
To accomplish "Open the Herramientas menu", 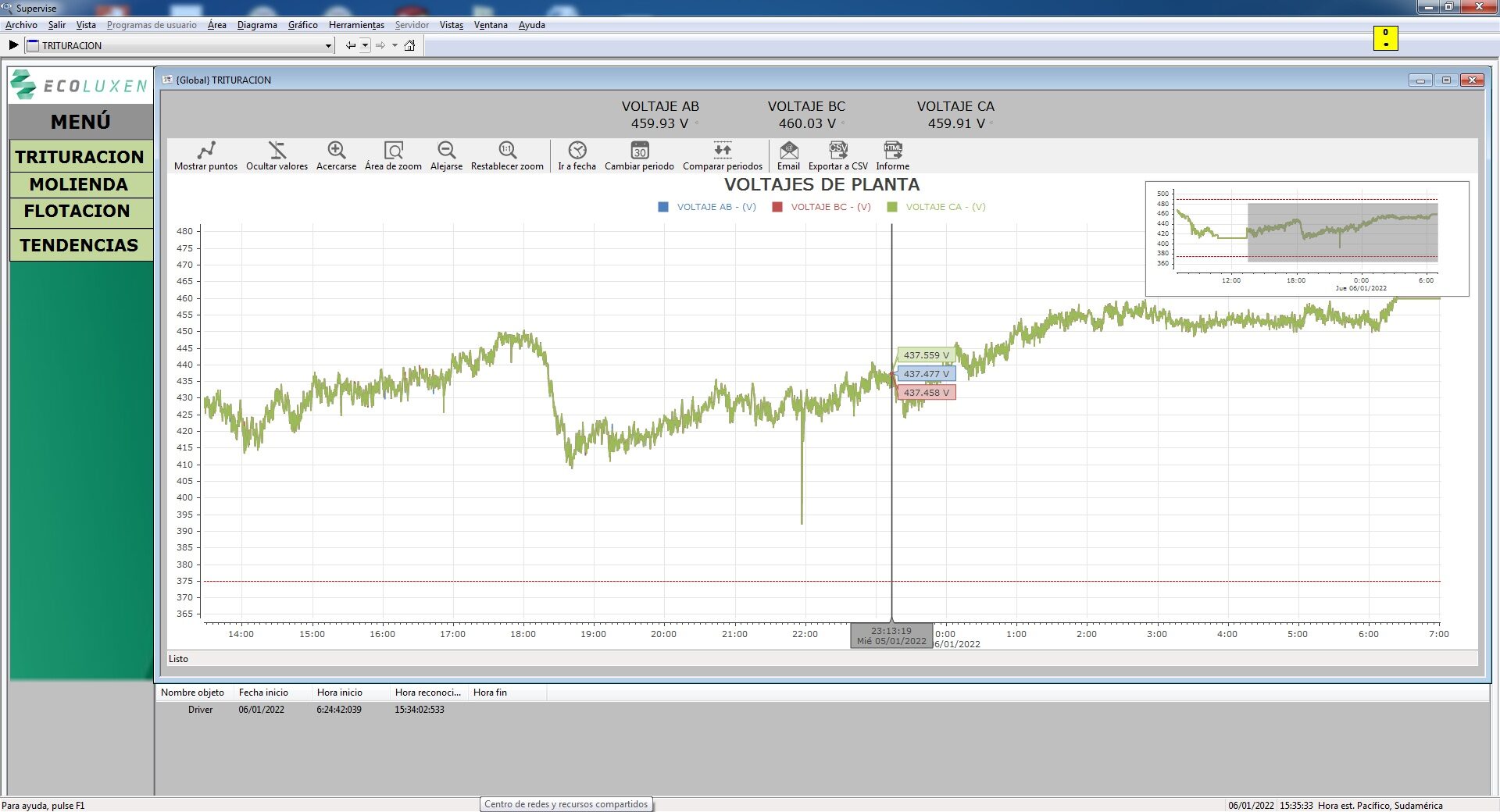I will (x=356, y=25).
